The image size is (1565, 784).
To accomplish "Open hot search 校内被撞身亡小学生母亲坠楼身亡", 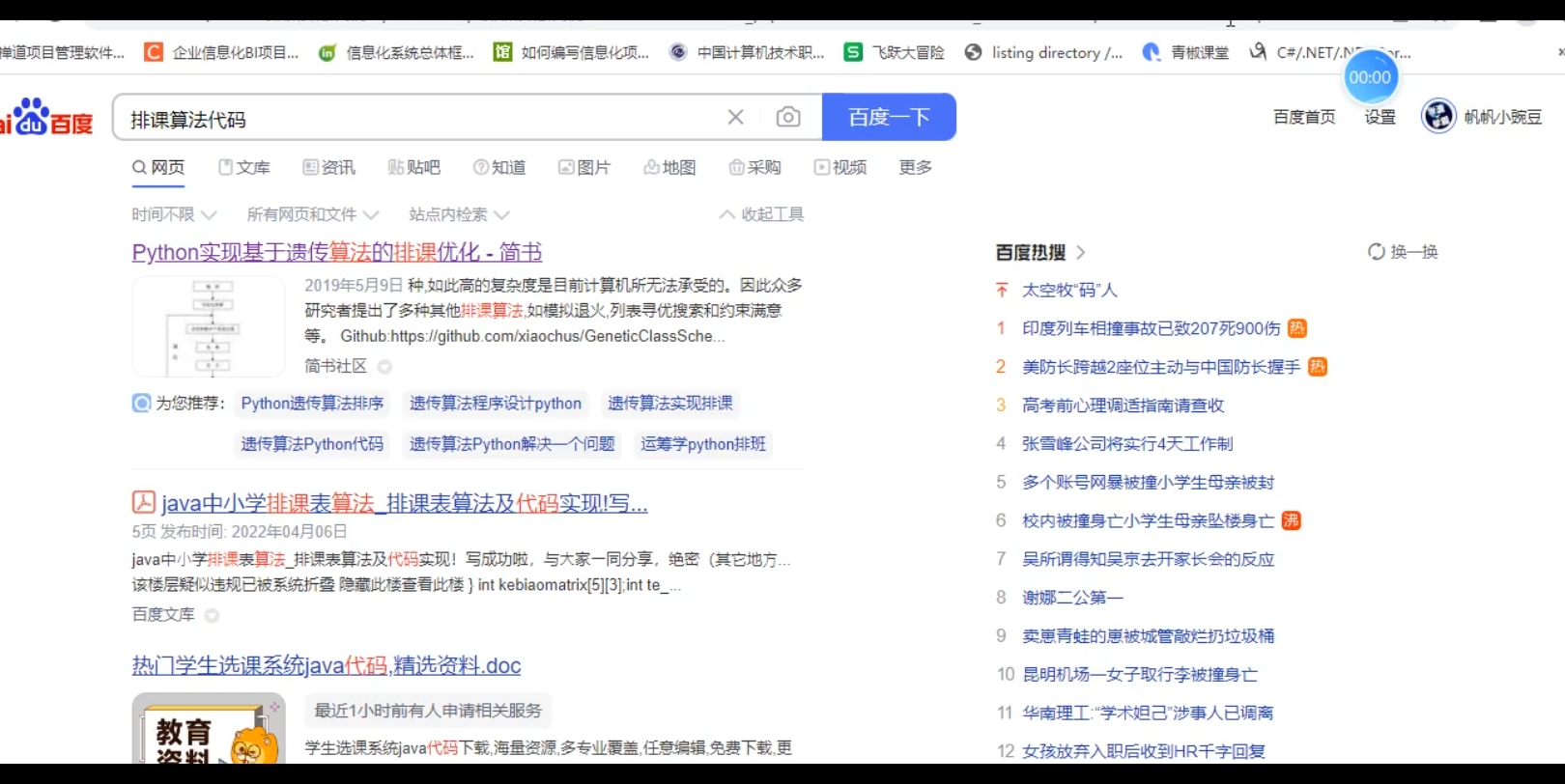I will point(1149,520).
